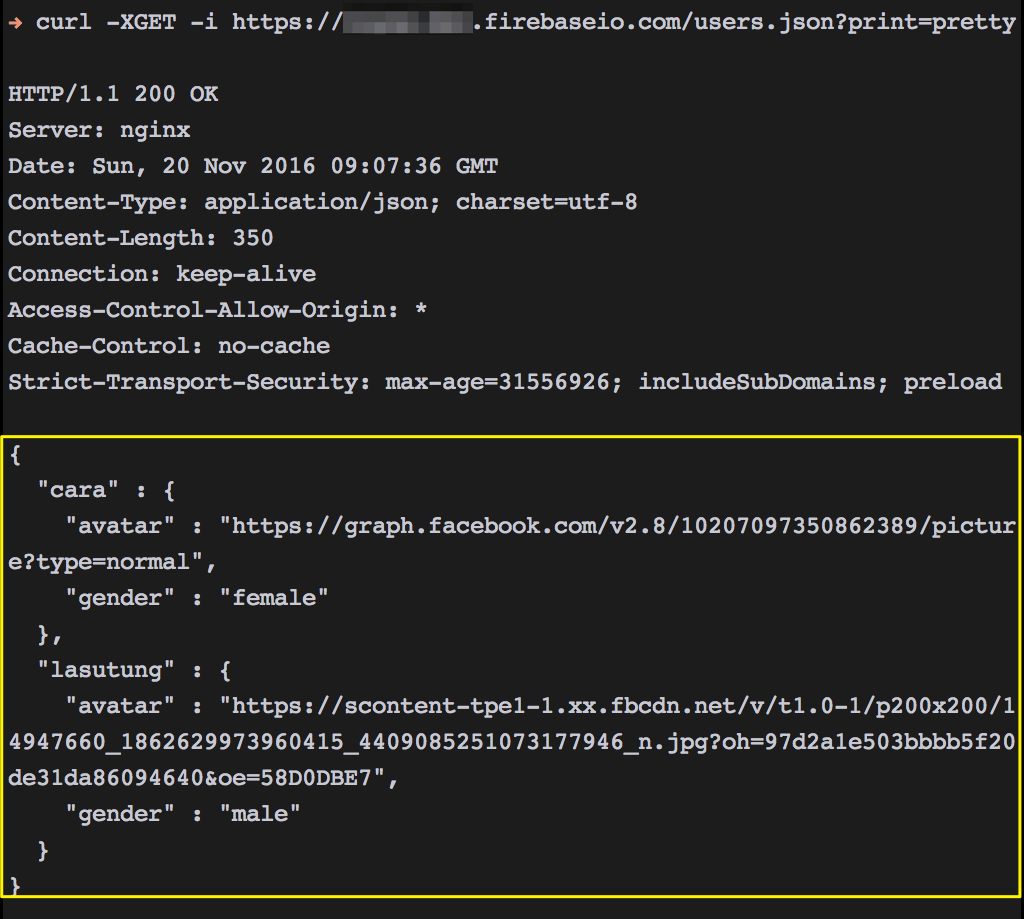
Task: Click the -XGET option flag
Action: coord(141,22)
